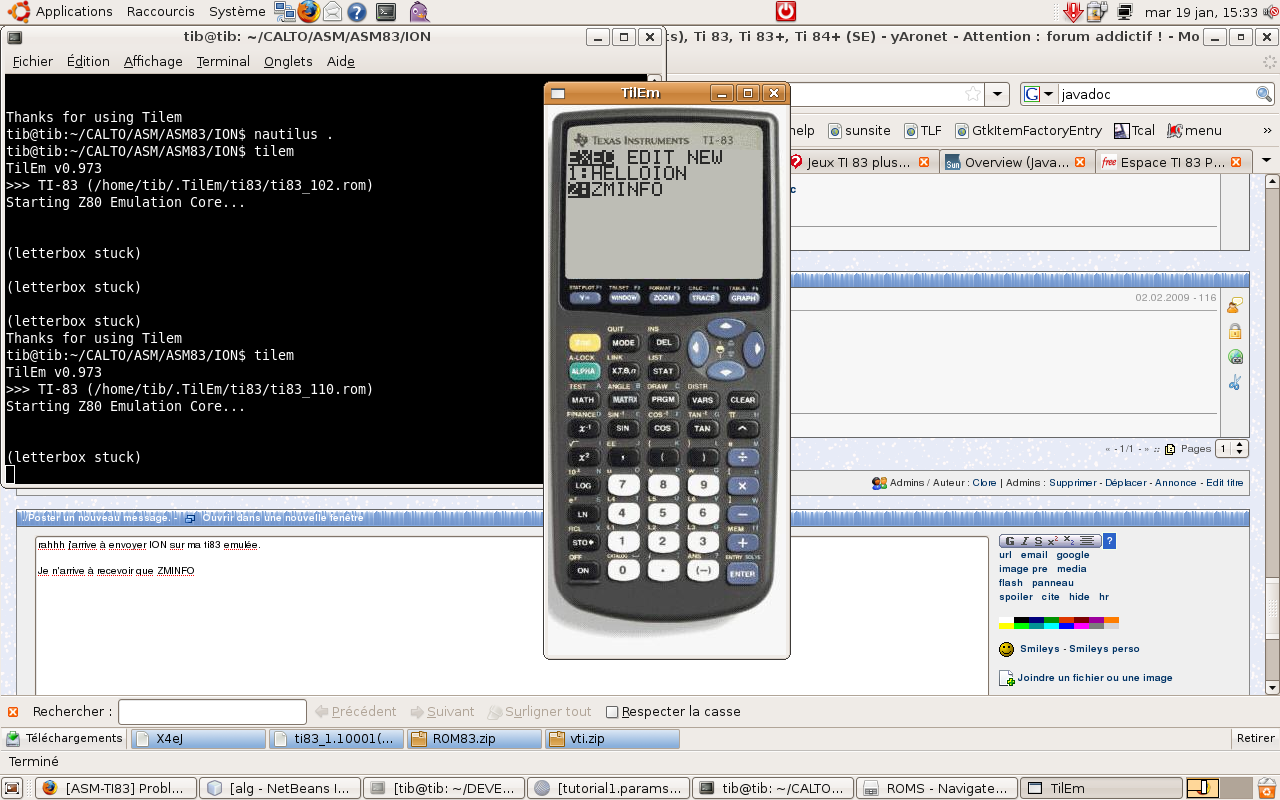Screen dimensions: 1280x800
Task: Open the list-all-tabs dropdown arrow
Action: [x=1266, y=160]
